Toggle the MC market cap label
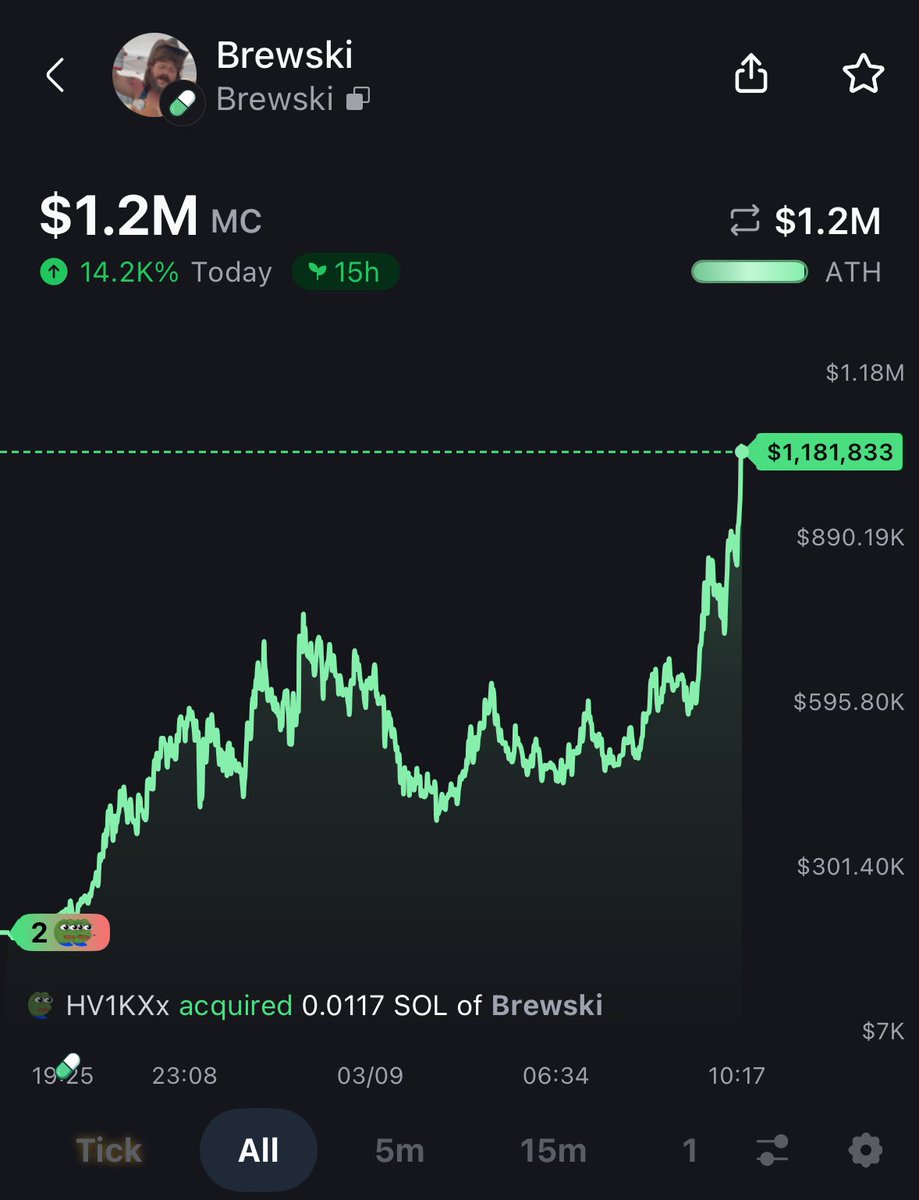The image size is (919, 1200). [237, 222]
